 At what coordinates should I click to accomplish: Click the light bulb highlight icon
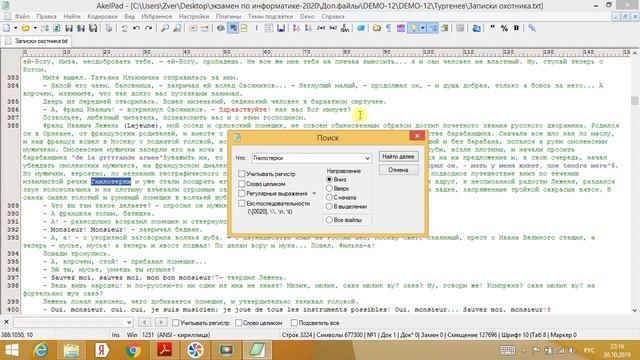pos(414,28)
